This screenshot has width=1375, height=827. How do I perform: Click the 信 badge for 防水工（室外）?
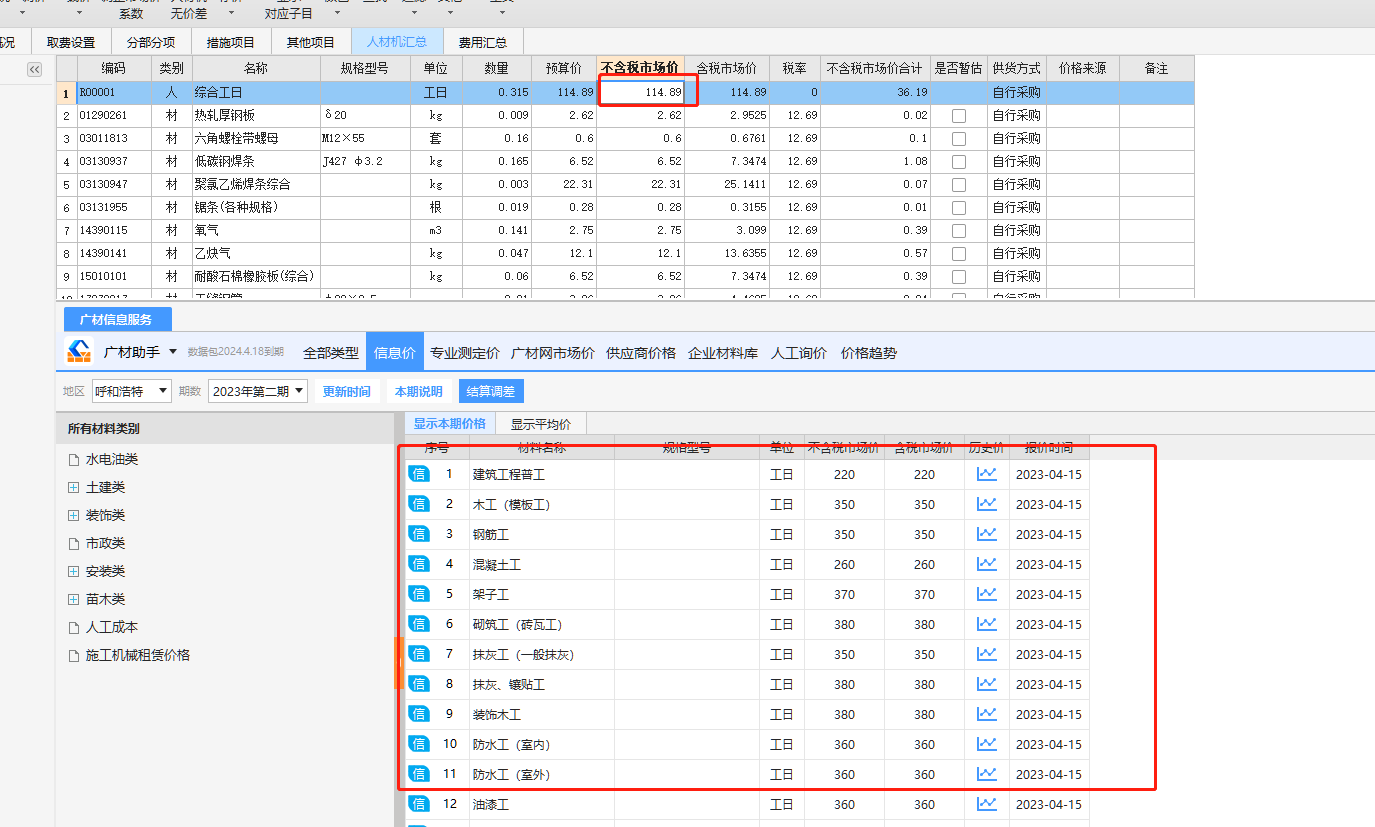pos(419,774)
